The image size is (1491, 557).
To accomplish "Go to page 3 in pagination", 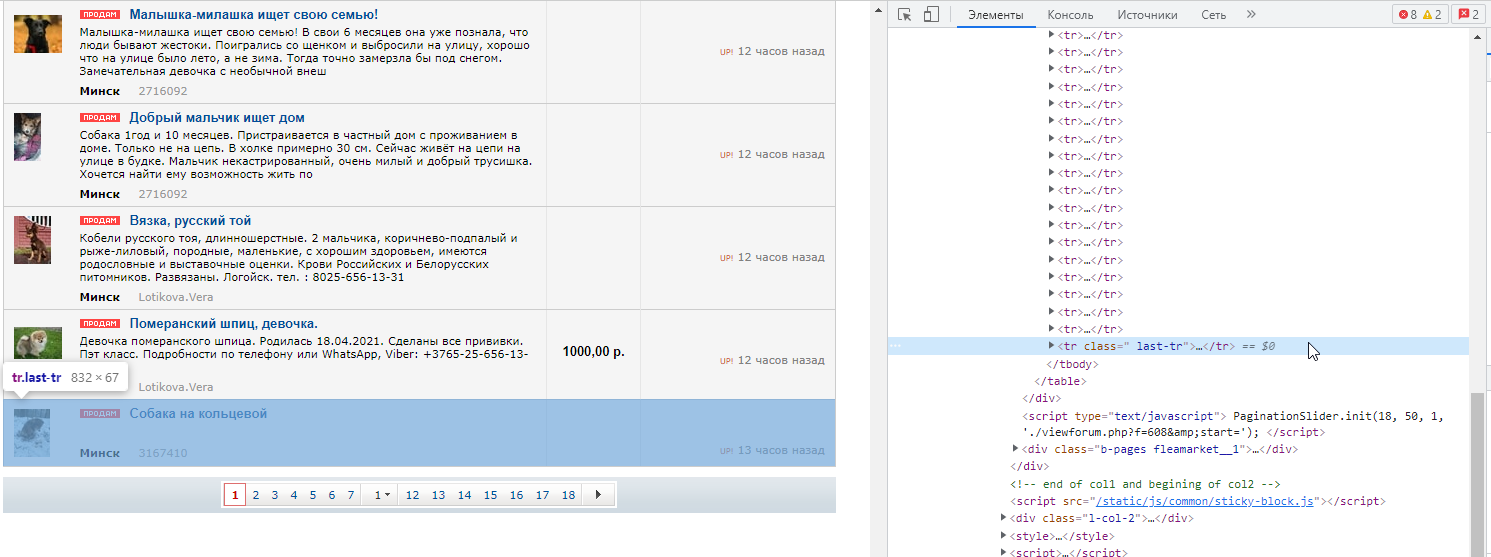I will click(x=275, y=495).
